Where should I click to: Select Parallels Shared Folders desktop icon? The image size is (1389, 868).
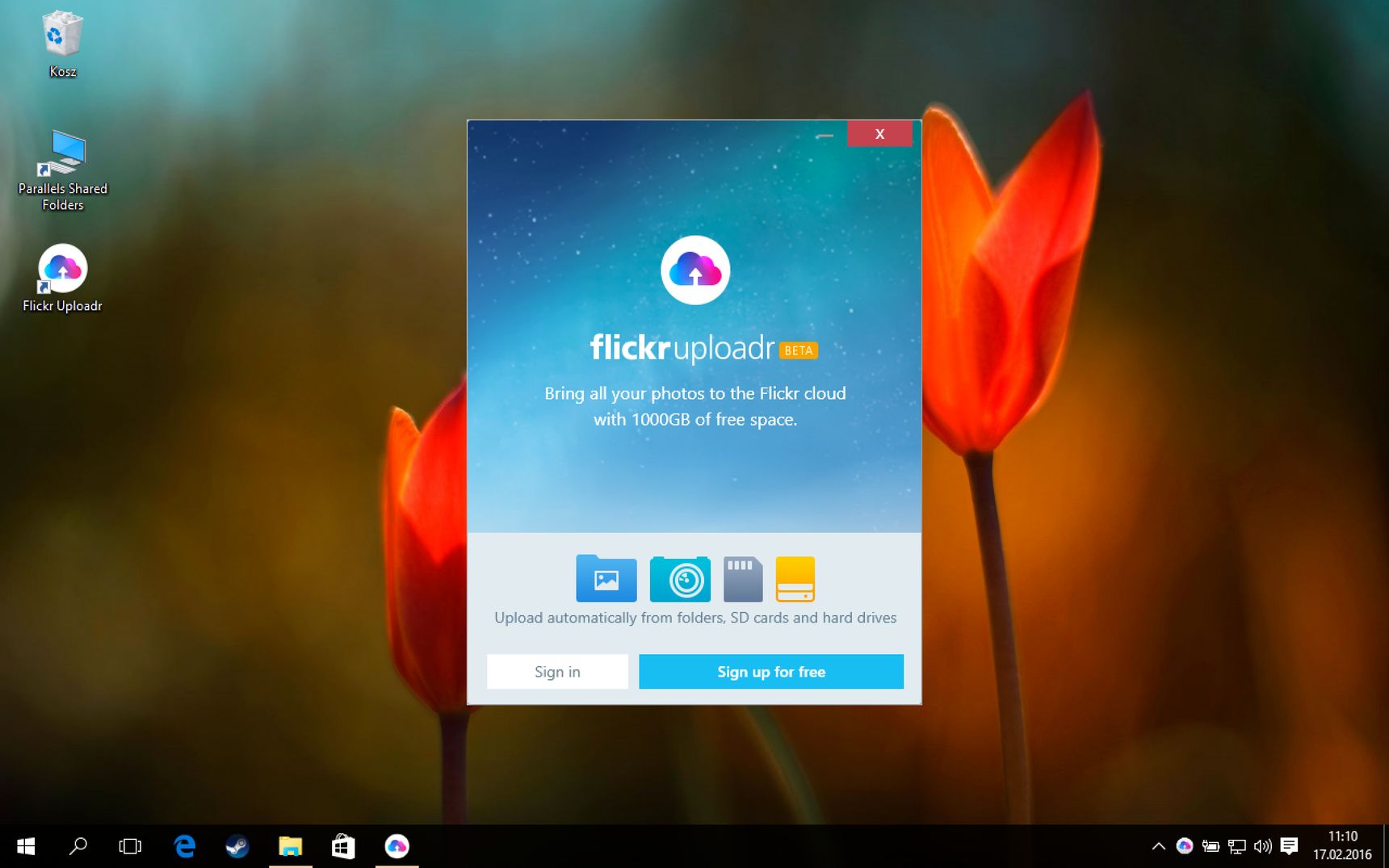63,171
